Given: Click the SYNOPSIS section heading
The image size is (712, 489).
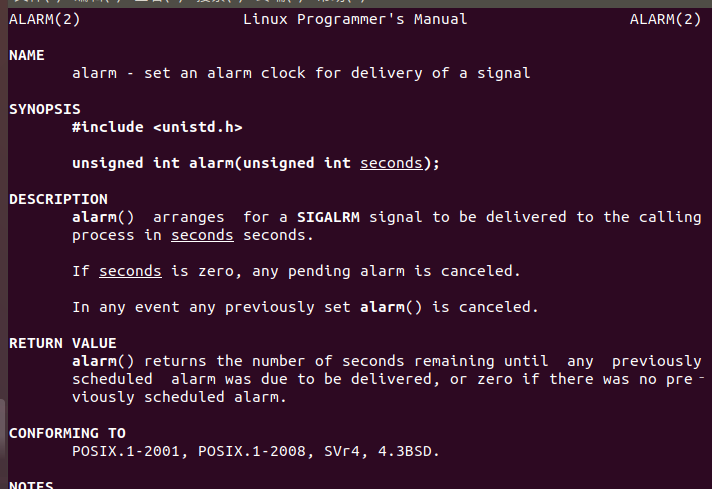Looking at the screenshot, I should coord(45,109).
